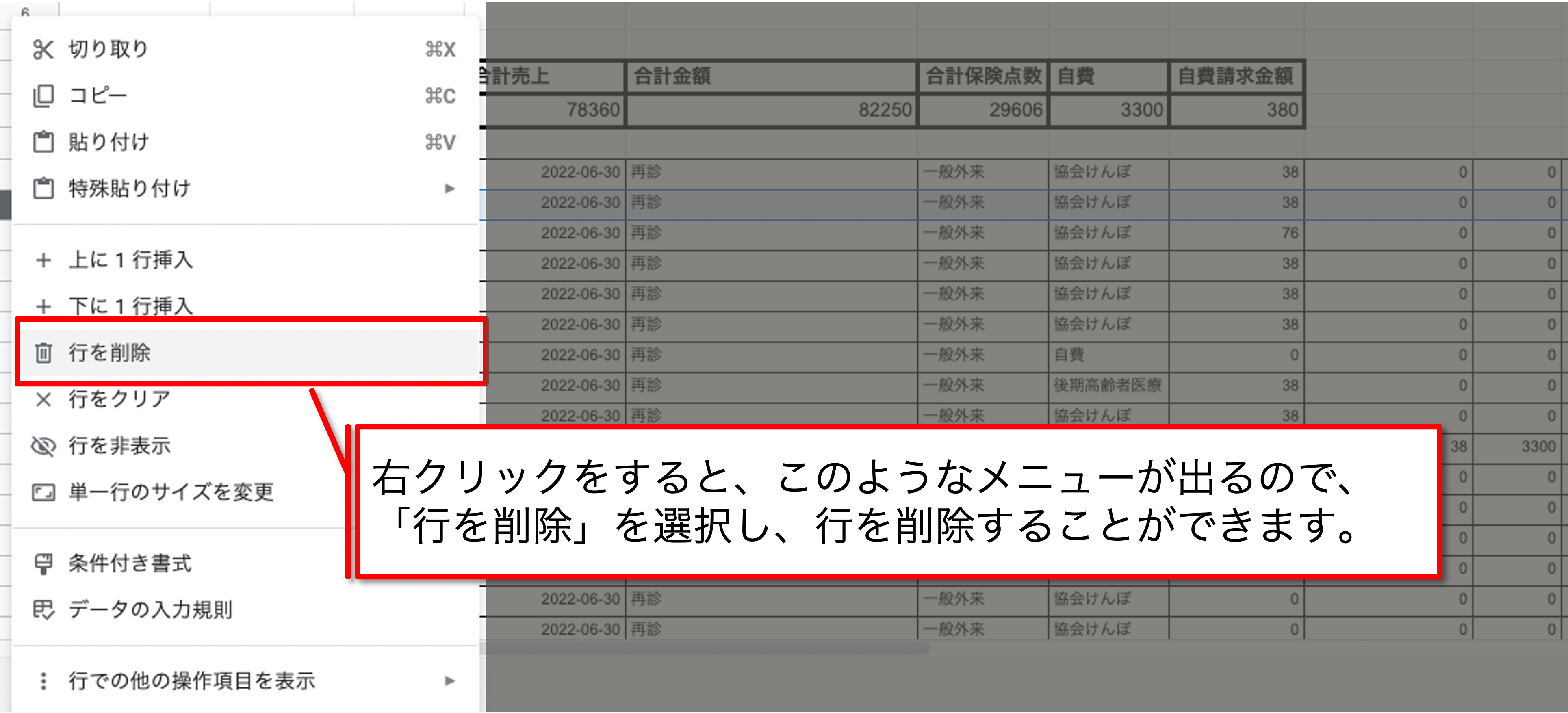
Task: Click the trash can icon for 行を削除
Action: 43,353
